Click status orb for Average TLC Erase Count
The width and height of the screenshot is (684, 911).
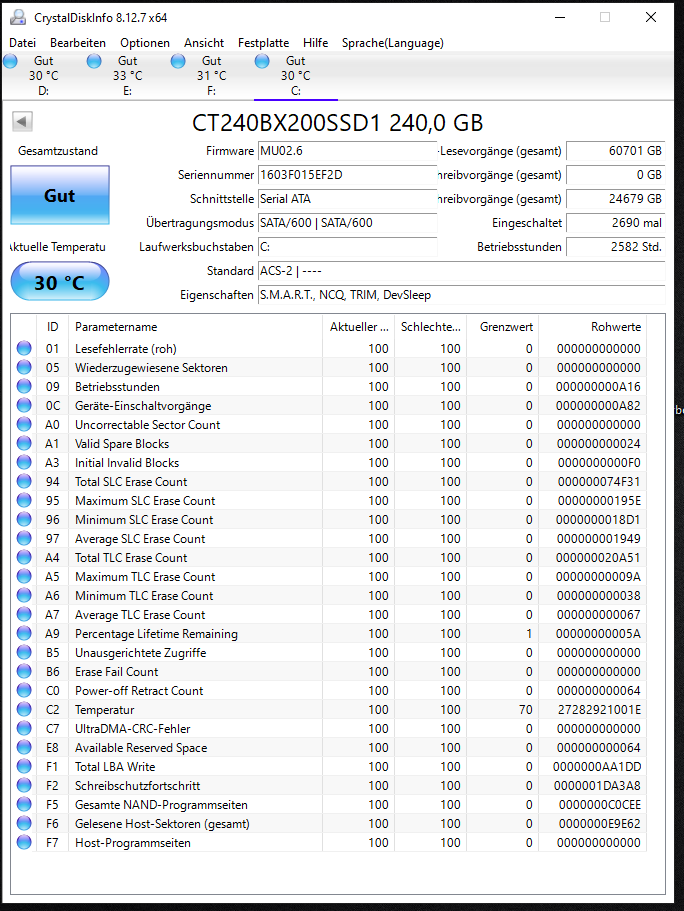coord(24,615)
